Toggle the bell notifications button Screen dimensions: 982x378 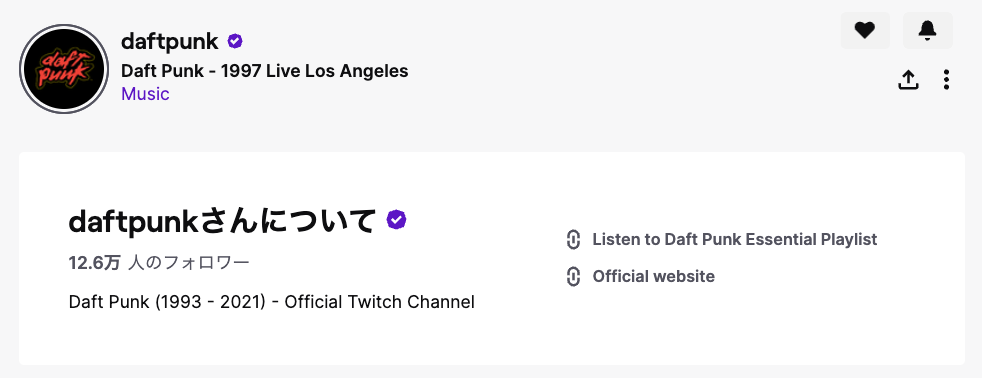coord(928,30)
